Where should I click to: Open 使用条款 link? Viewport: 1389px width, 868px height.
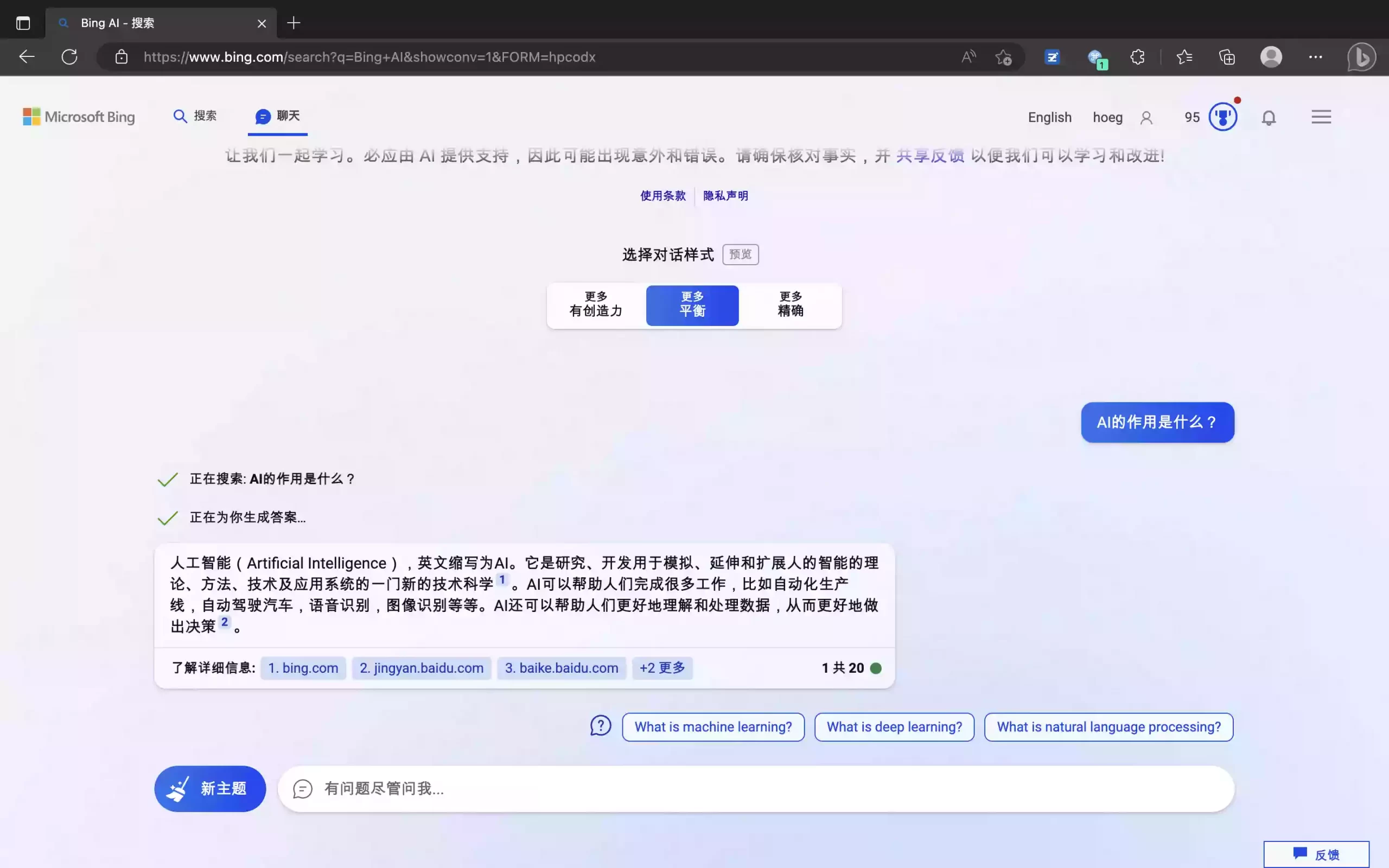pyautogui.click(x=663, y=196)
